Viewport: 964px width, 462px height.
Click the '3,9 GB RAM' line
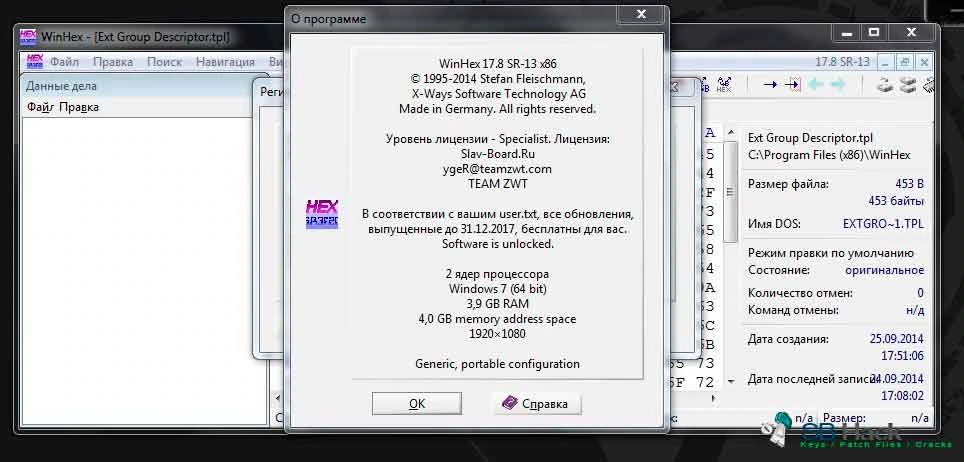click(497, 304)
